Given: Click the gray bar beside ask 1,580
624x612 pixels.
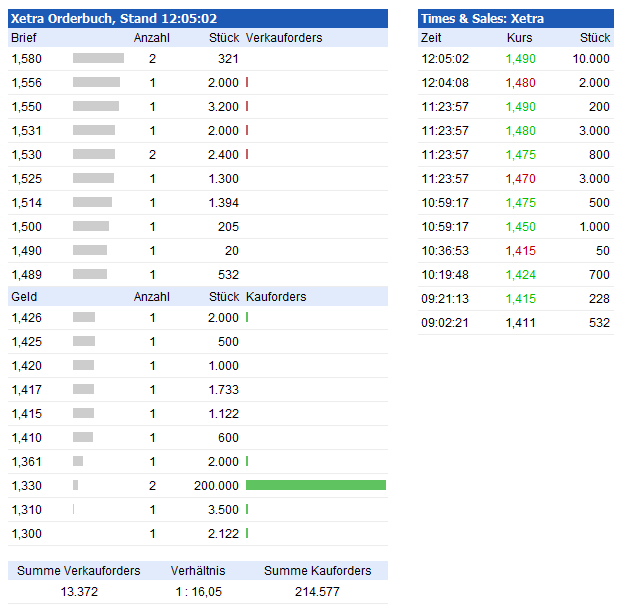Looking at the screenshot, I should pyautogui.click(x=98, y=59).
